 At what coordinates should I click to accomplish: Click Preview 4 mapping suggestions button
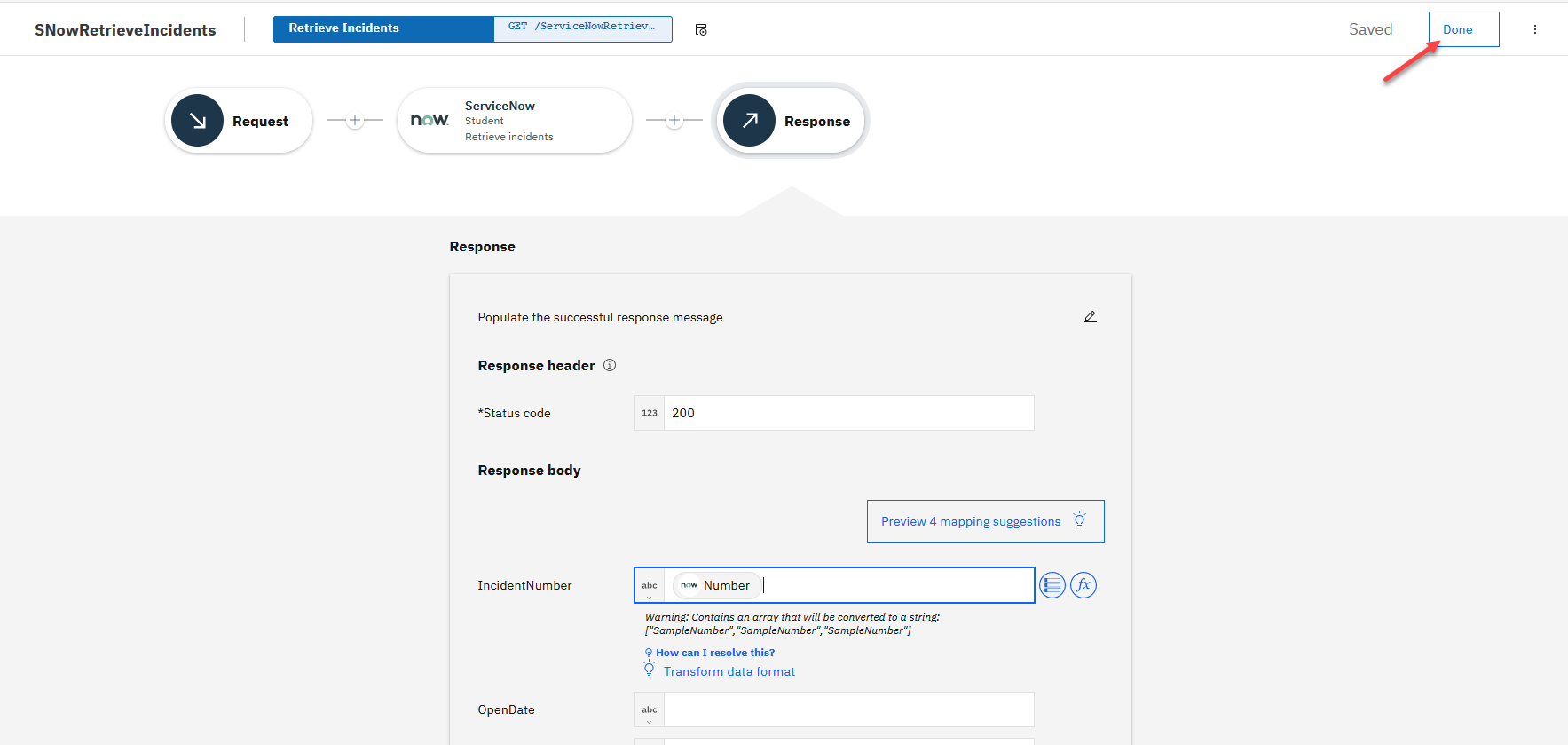click(985, 521)
